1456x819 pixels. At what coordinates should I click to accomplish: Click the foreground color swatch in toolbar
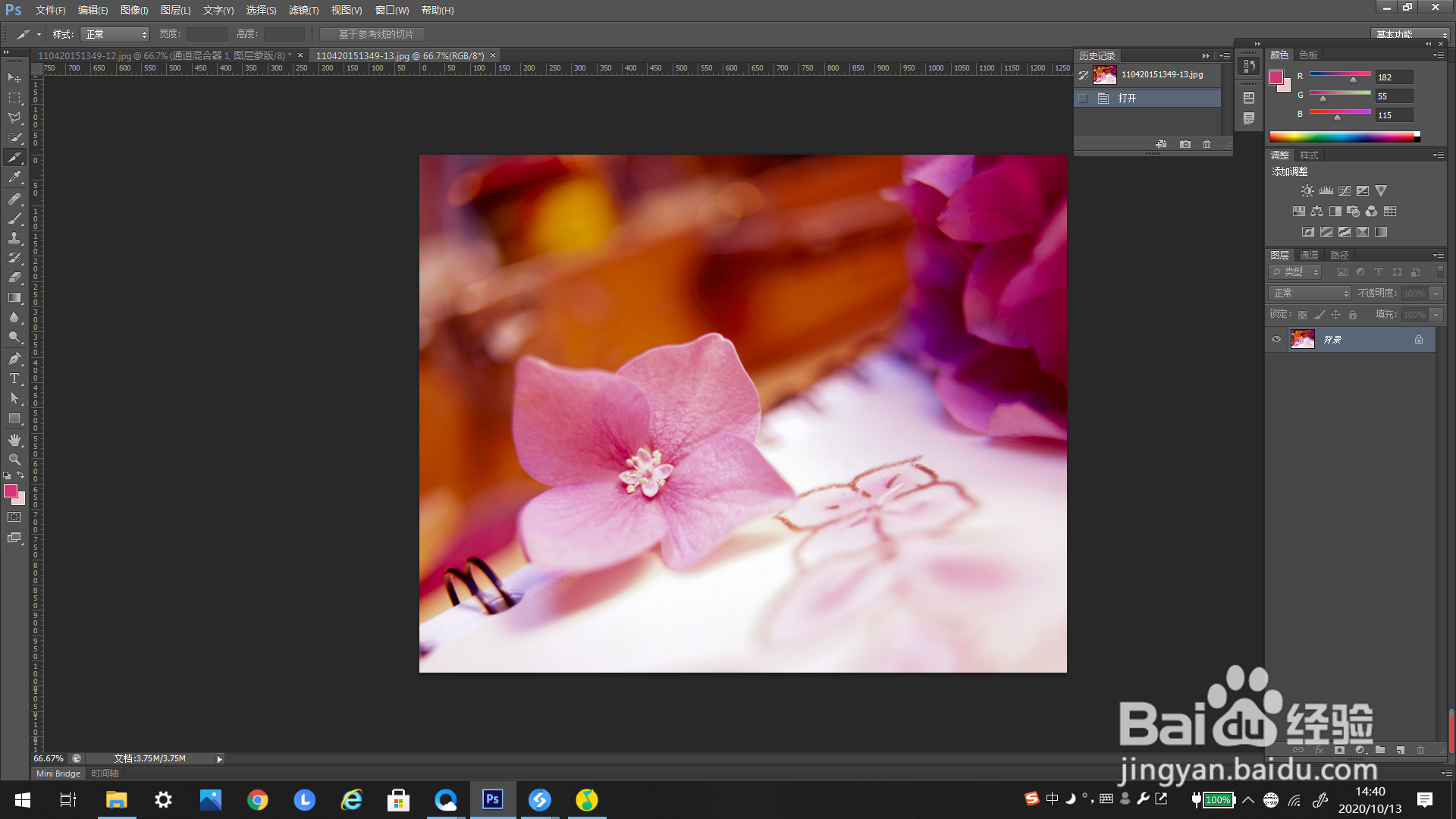coord(11,491)
